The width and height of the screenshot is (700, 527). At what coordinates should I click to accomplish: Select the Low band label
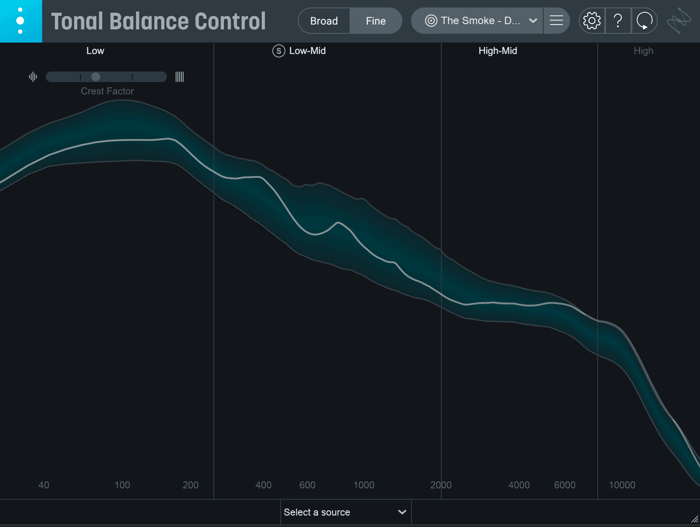pos(95,51)
